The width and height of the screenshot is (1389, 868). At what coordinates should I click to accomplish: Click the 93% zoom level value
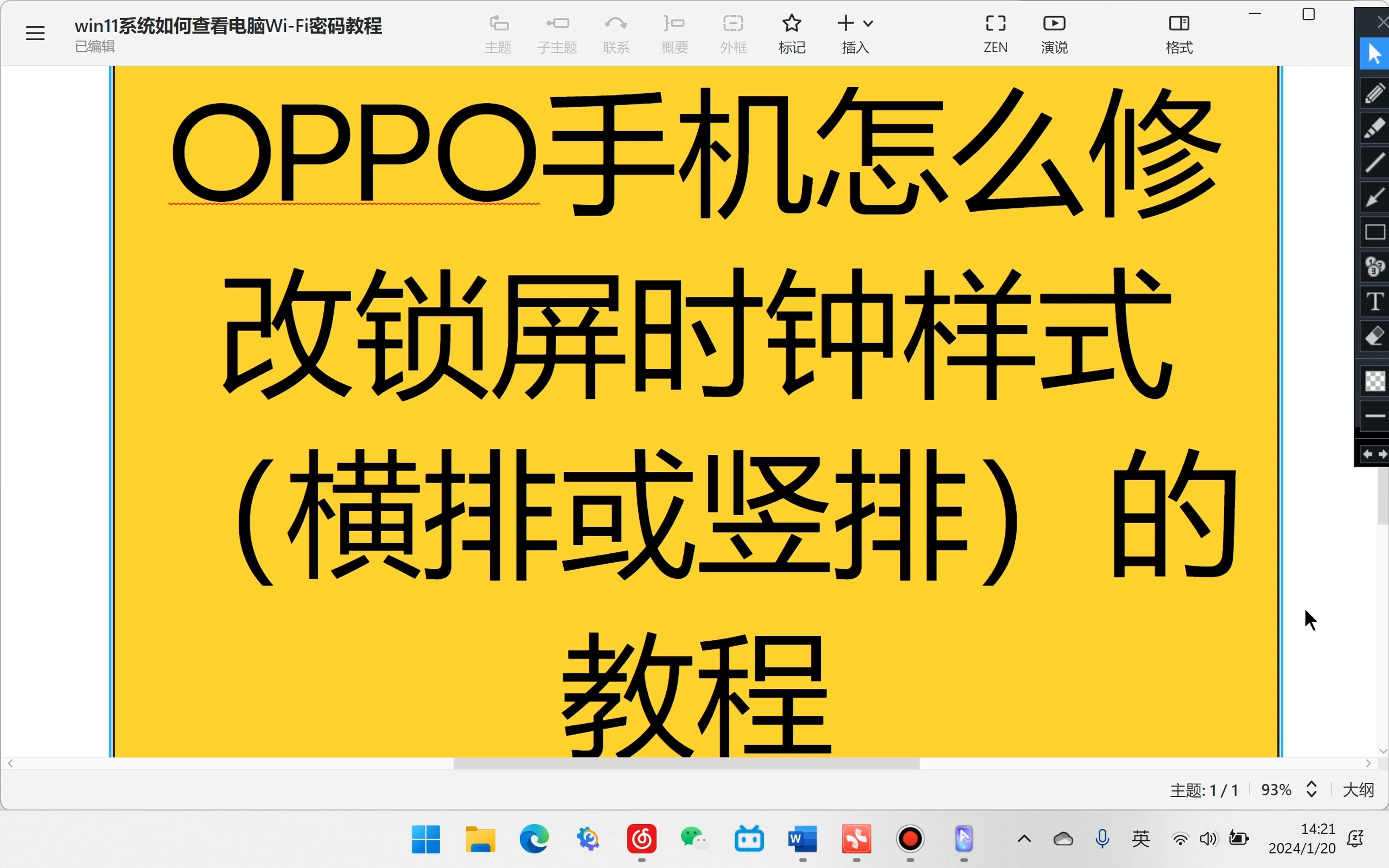[1276, 790]
